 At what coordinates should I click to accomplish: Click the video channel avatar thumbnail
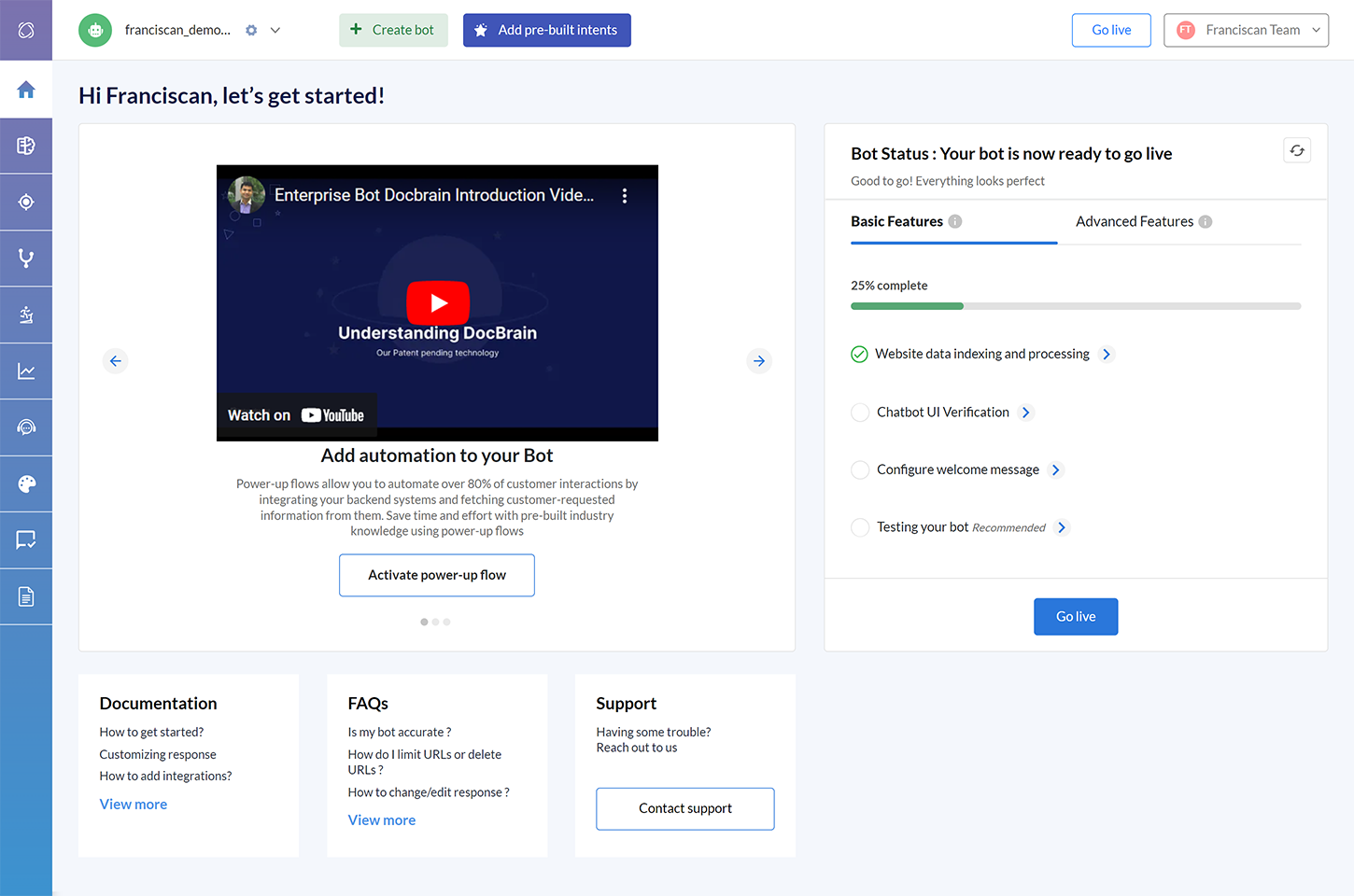(x=247, y=195)
